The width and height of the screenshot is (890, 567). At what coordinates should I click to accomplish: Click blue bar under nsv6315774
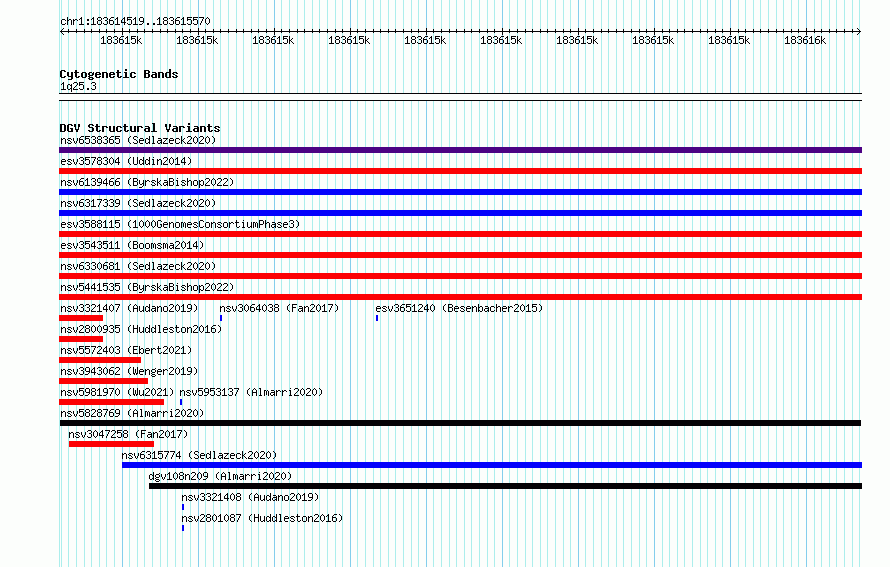tap(492, 465)
